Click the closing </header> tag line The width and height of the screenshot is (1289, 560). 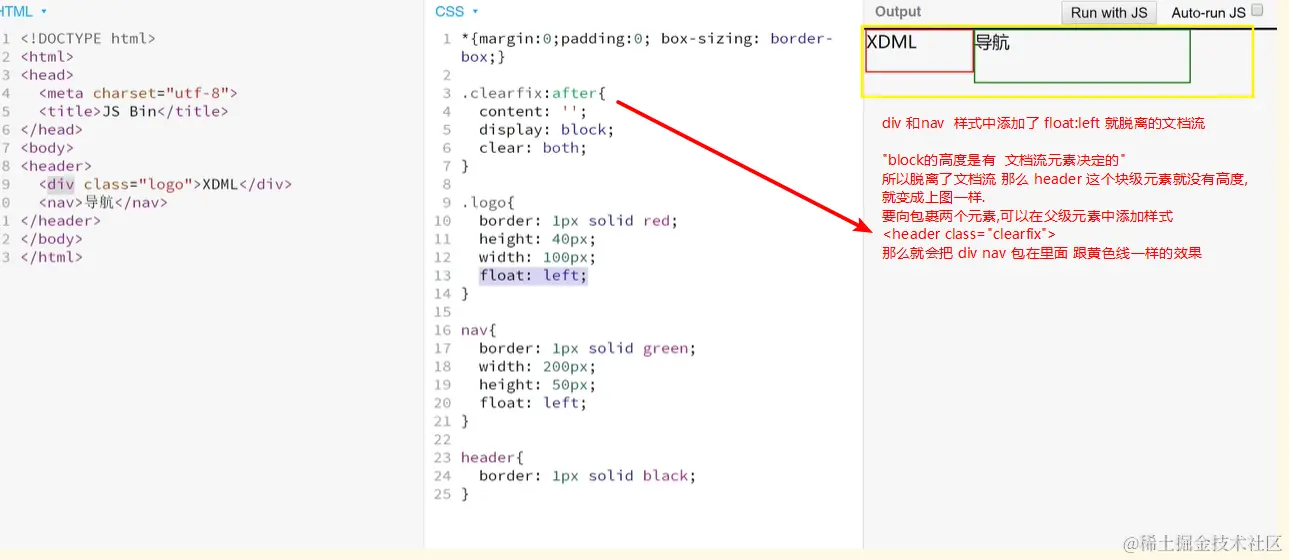coord(60,220)
